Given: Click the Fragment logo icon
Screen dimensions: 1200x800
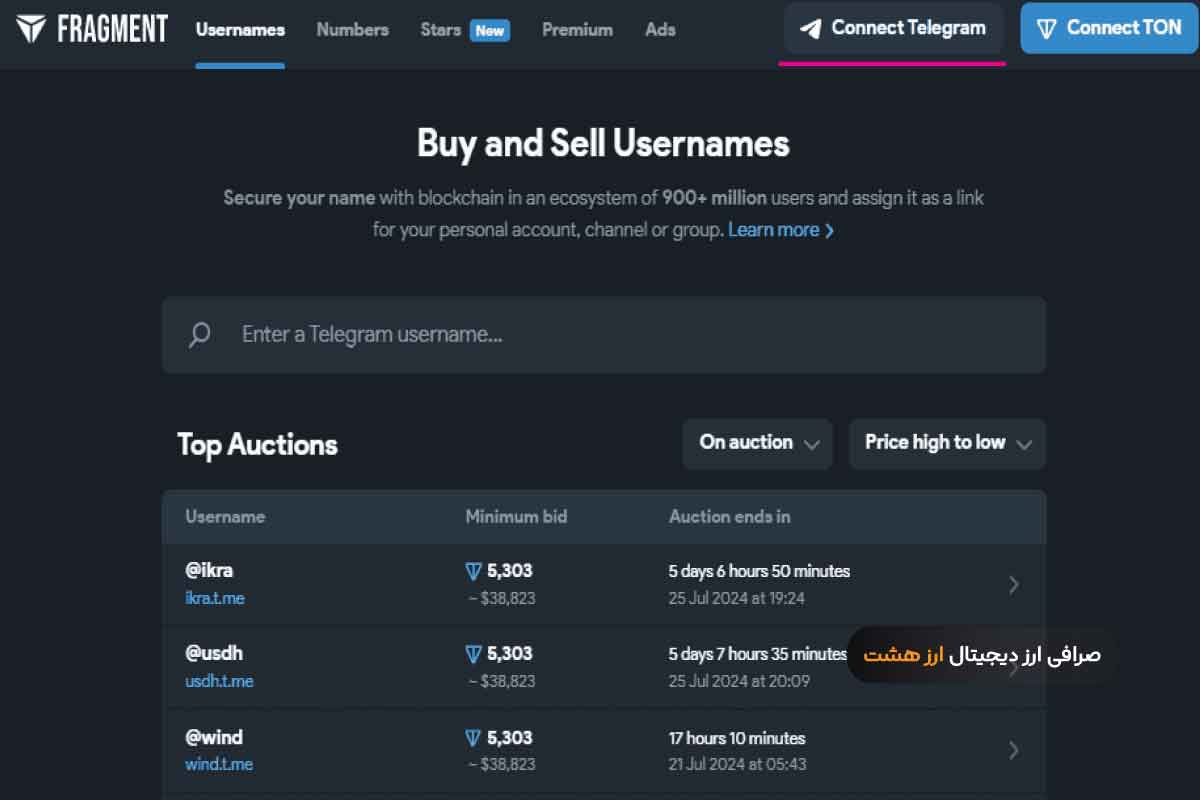Looking at the screenshot, I should (x=31, y=28).
